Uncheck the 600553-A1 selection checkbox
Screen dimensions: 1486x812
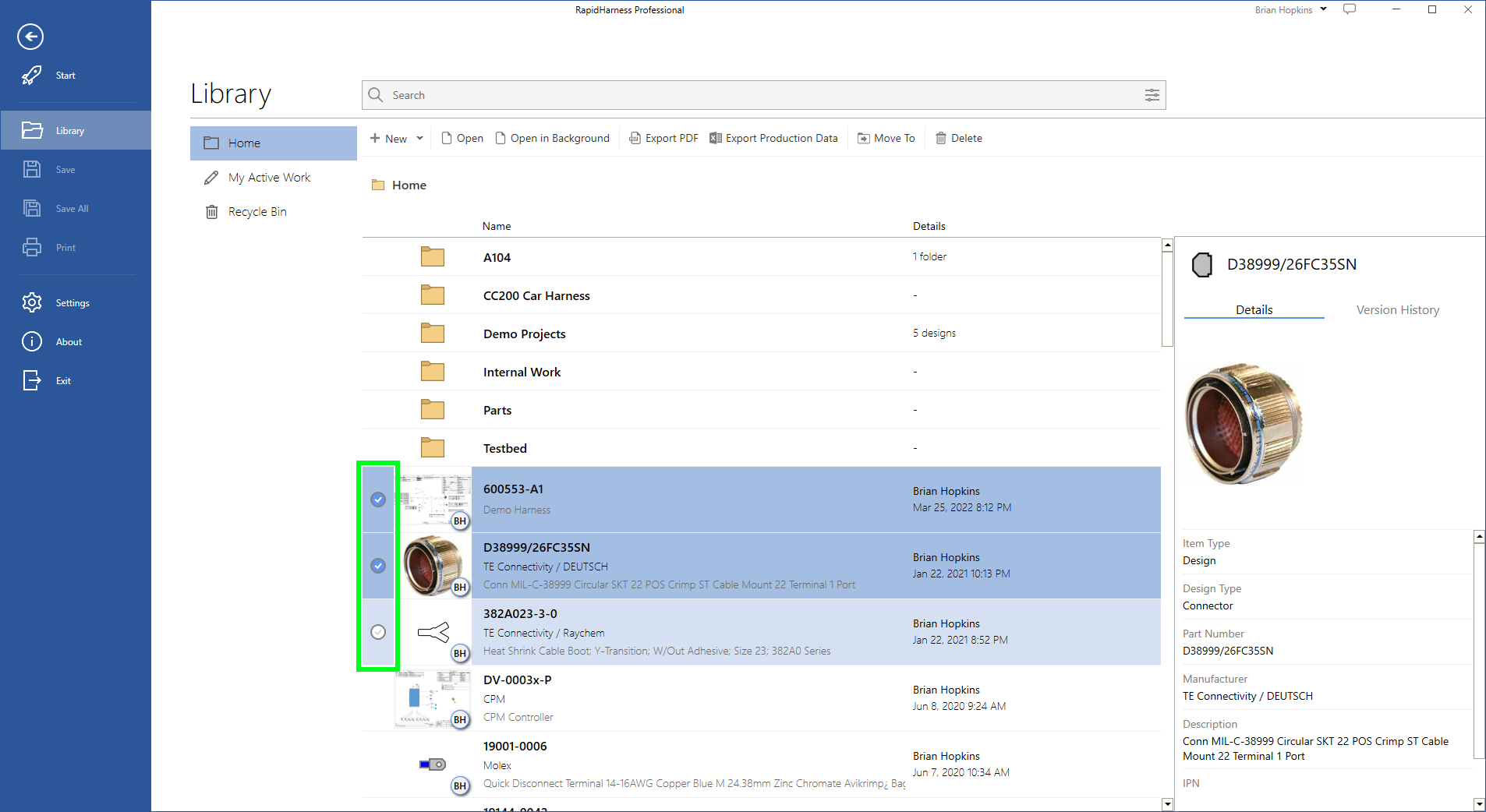point(378,500)
